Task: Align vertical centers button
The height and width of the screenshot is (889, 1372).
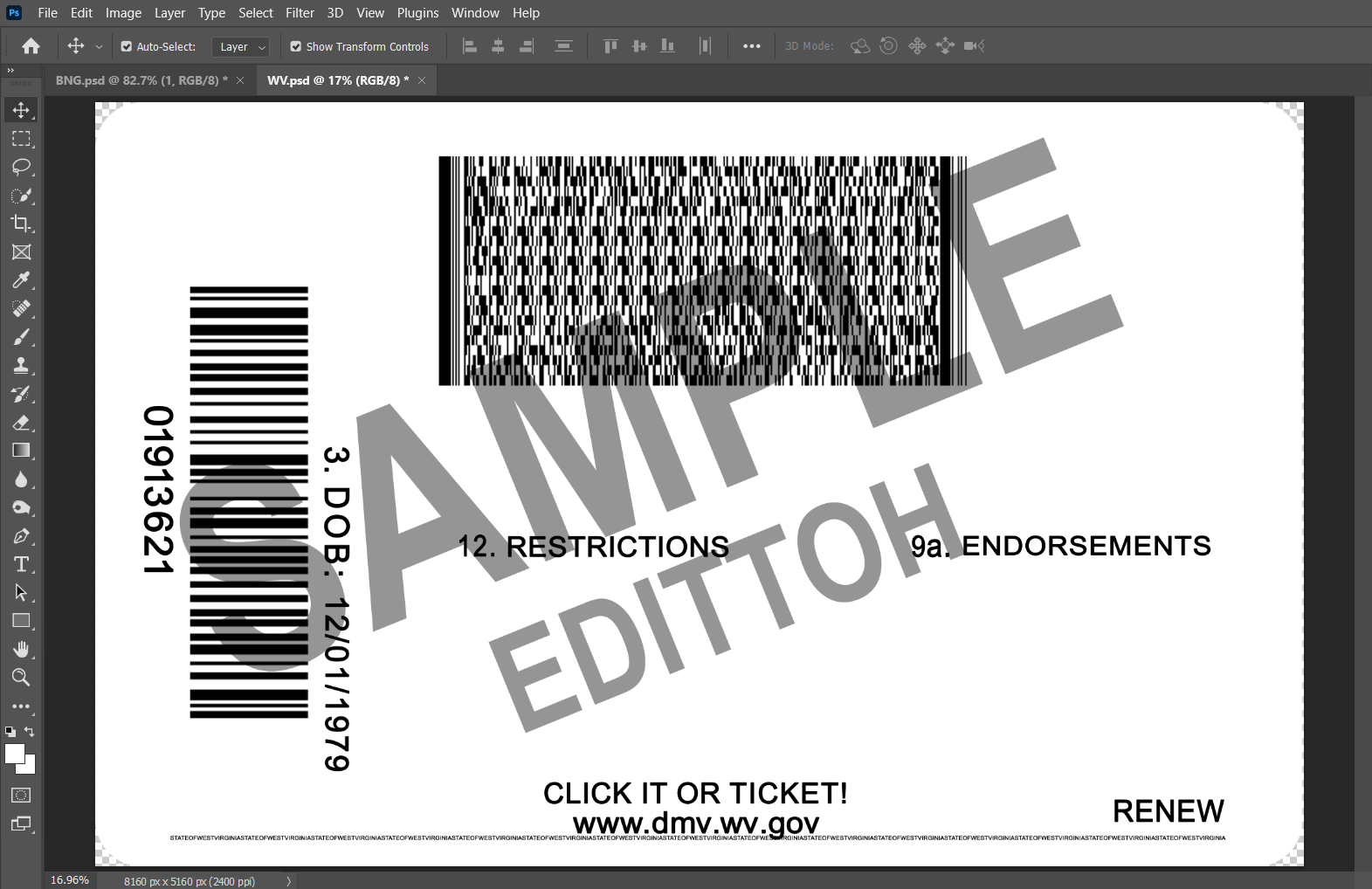Action: click(639, 46)
